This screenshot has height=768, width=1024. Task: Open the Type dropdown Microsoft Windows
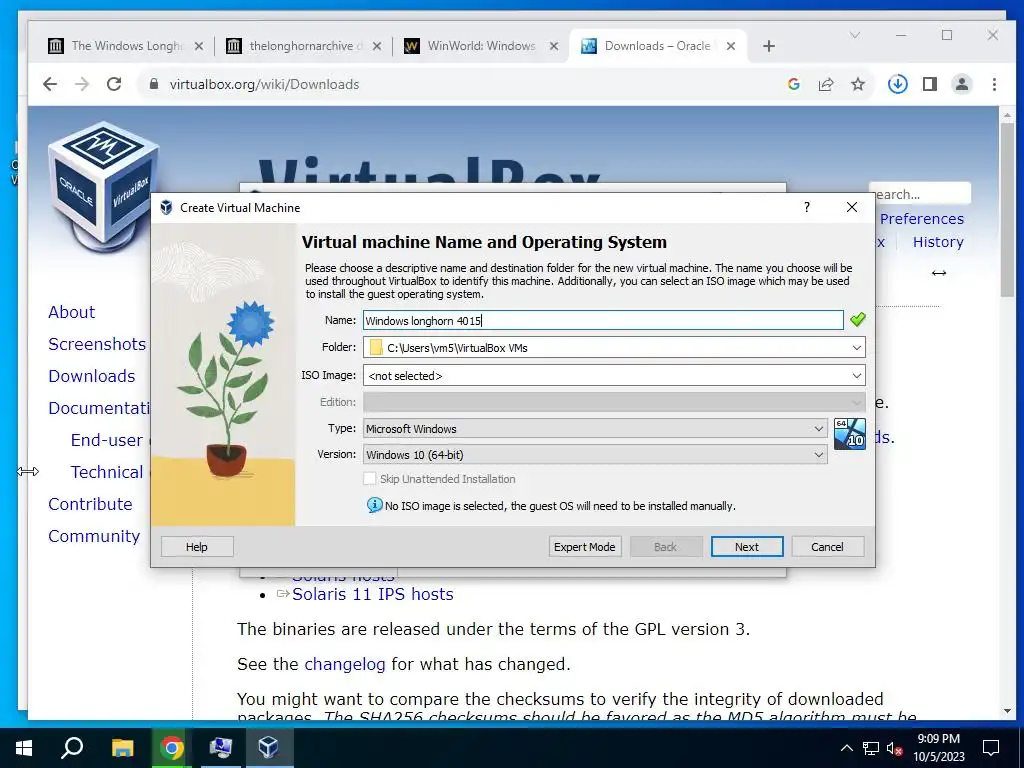pos(595,428)
